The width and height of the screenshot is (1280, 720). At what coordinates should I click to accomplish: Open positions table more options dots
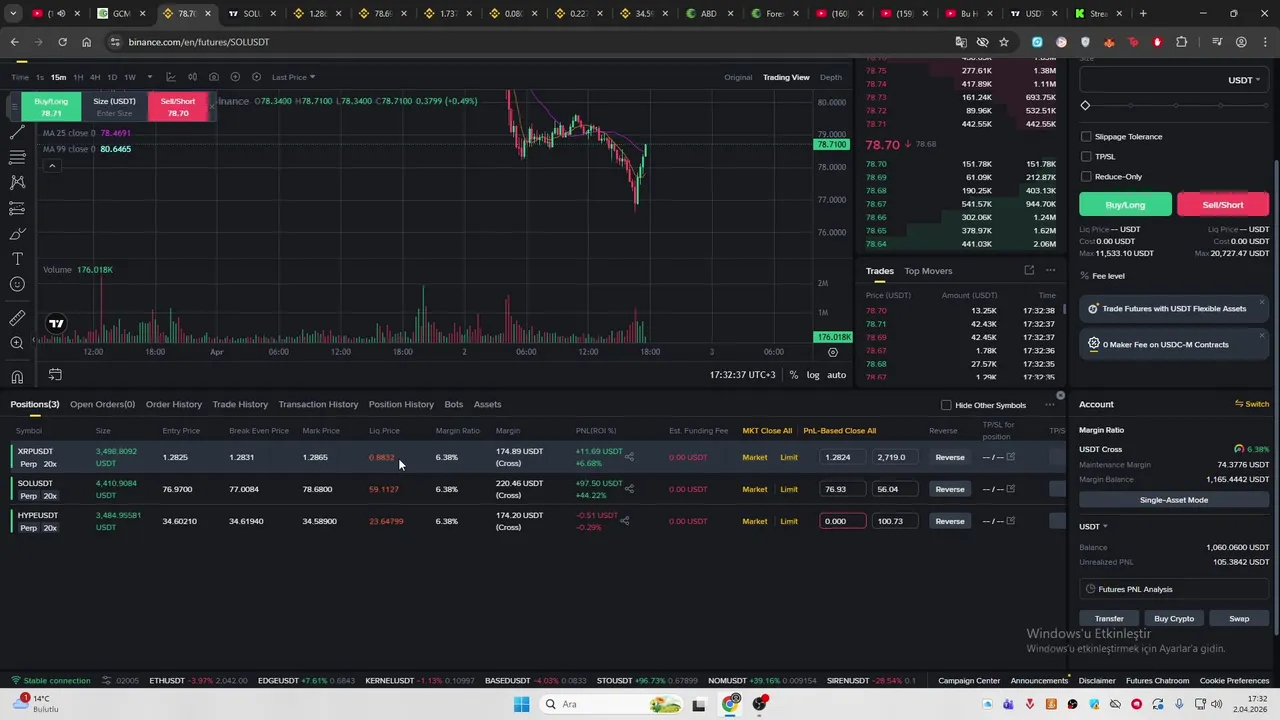[x=1049, y=405]
